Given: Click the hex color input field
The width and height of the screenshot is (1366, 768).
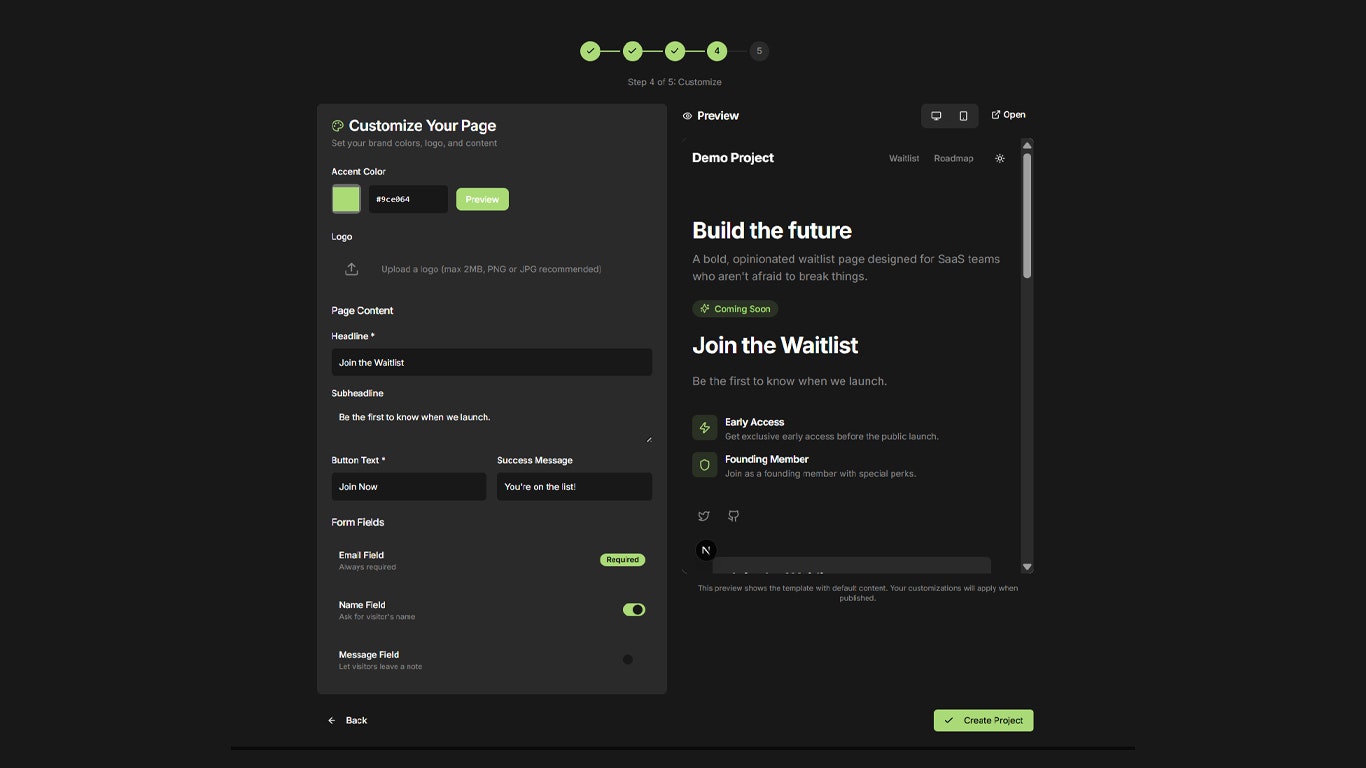Looking at the screenshot, I should pyautogui.click(x=408, y=198).
